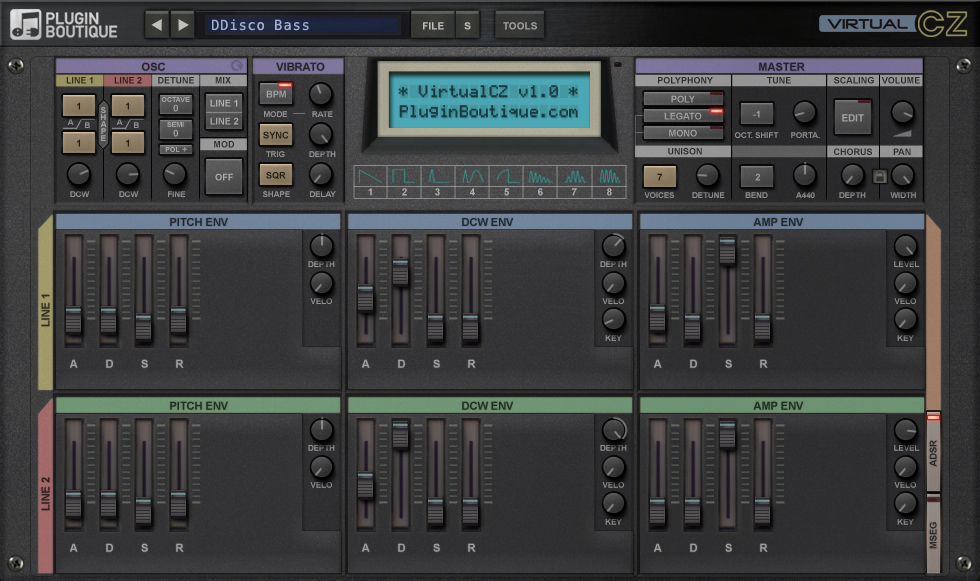Click the VirtualCZ LCD display
This screenshot has width=980, height=581.
click(488, 101)
